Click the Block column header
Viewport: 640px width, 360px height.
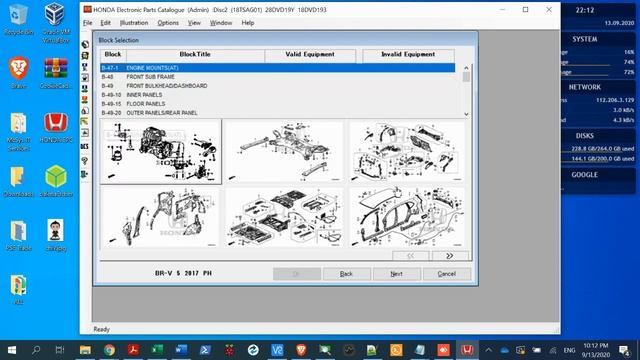[113, 56]
